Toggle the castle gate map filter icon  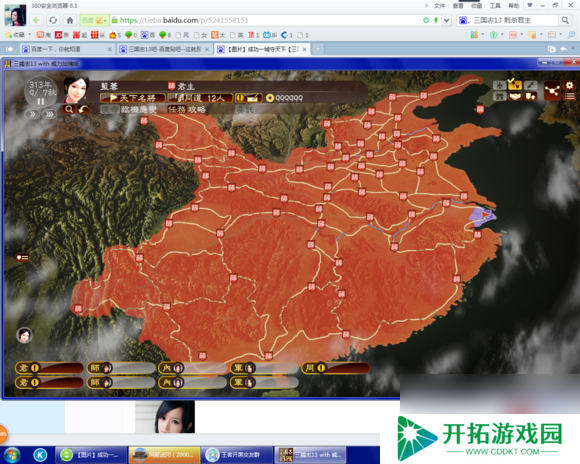coord(499,97)
